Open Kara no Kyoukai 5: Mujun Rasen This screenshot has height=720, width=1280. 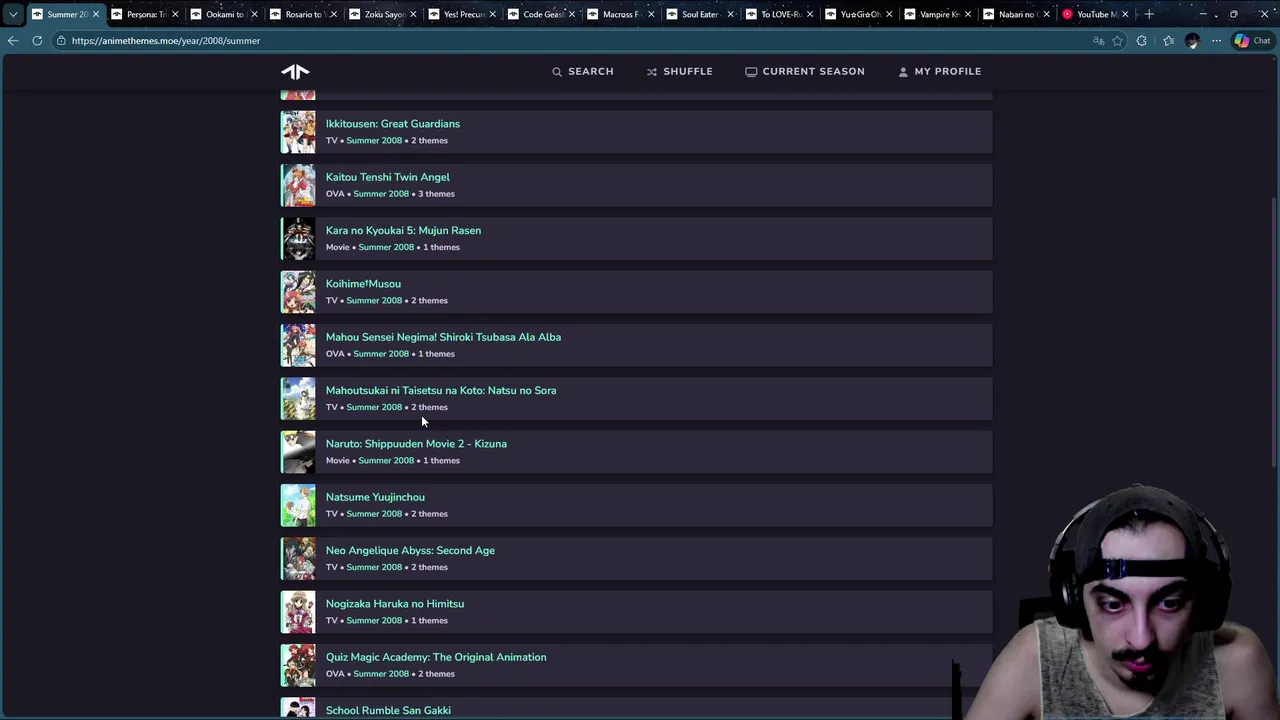click(403, 230)
